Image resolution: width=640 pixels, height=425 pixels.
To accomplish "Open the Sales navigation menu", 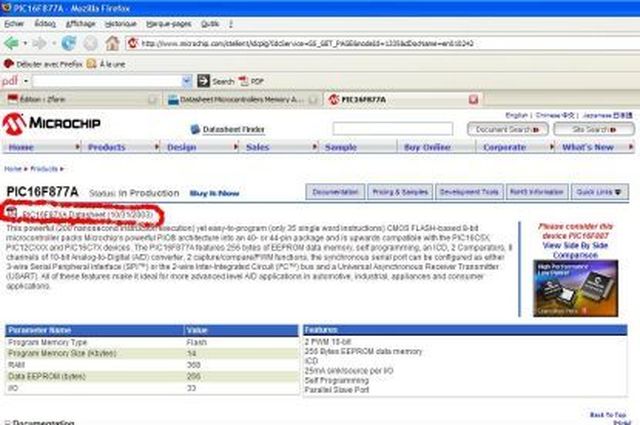I will [279, 147].
